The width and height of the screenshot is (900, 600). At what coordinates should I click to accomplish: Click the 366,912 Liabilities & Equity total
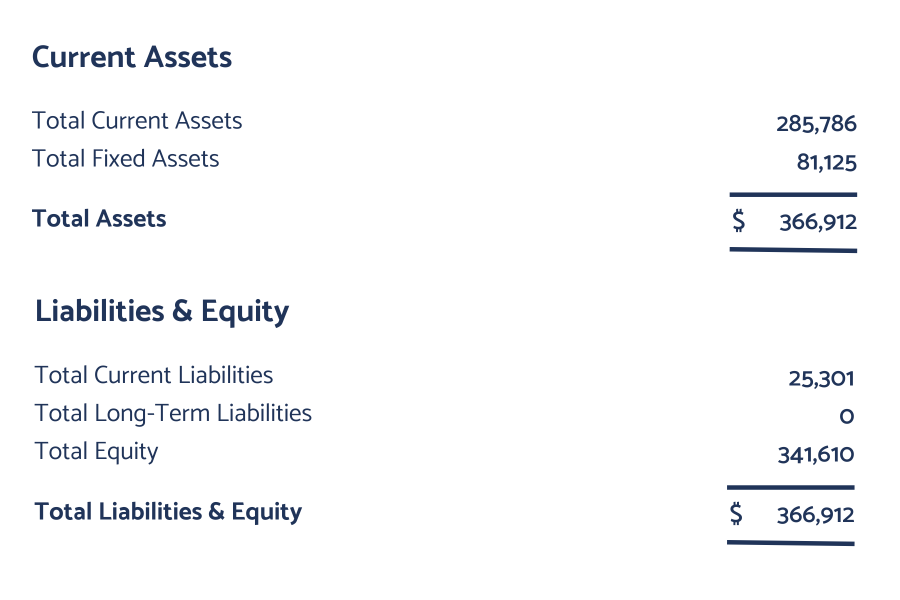pos(816,515)
